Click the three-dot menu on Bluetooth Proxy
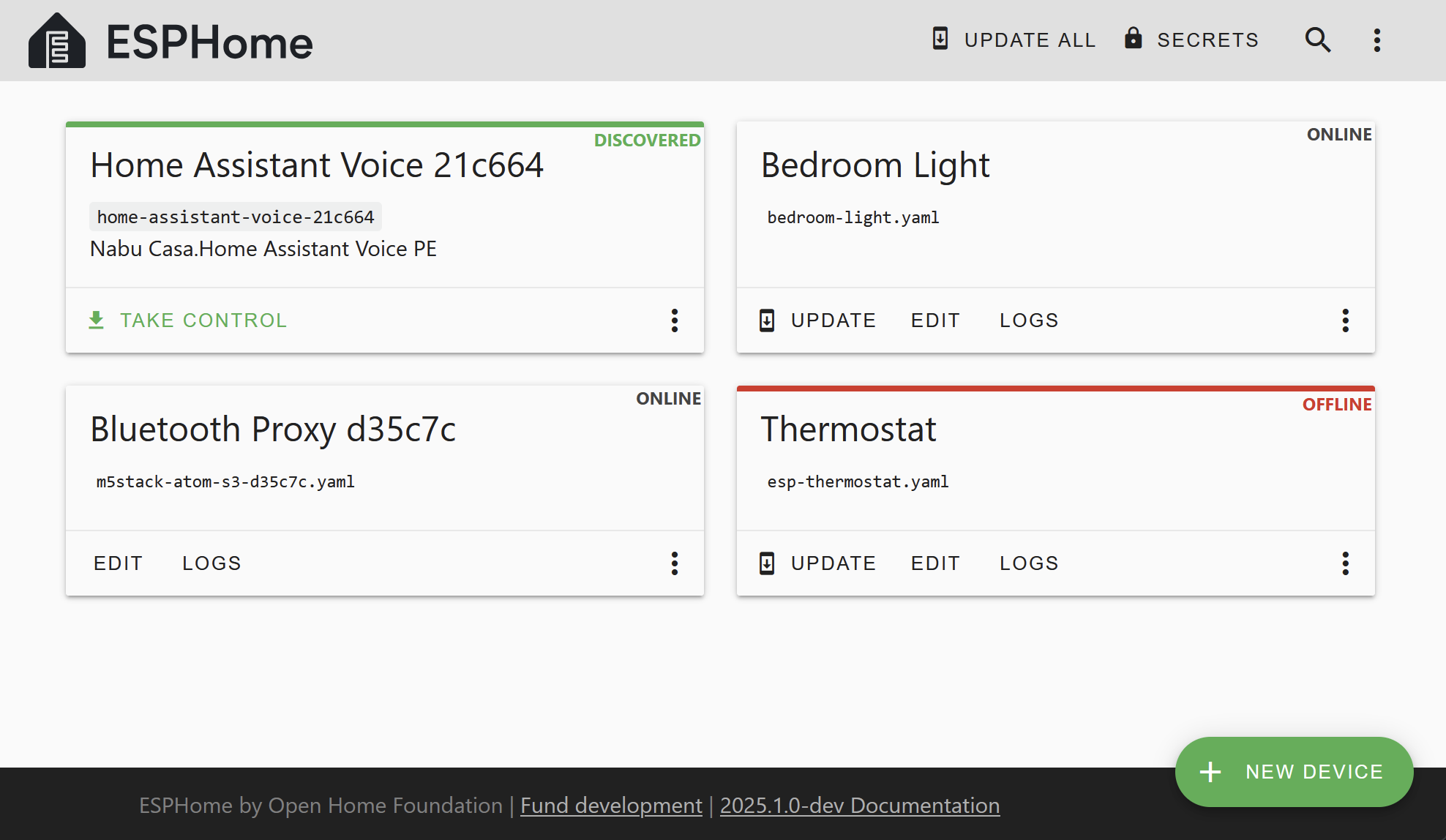 (675, 561)
